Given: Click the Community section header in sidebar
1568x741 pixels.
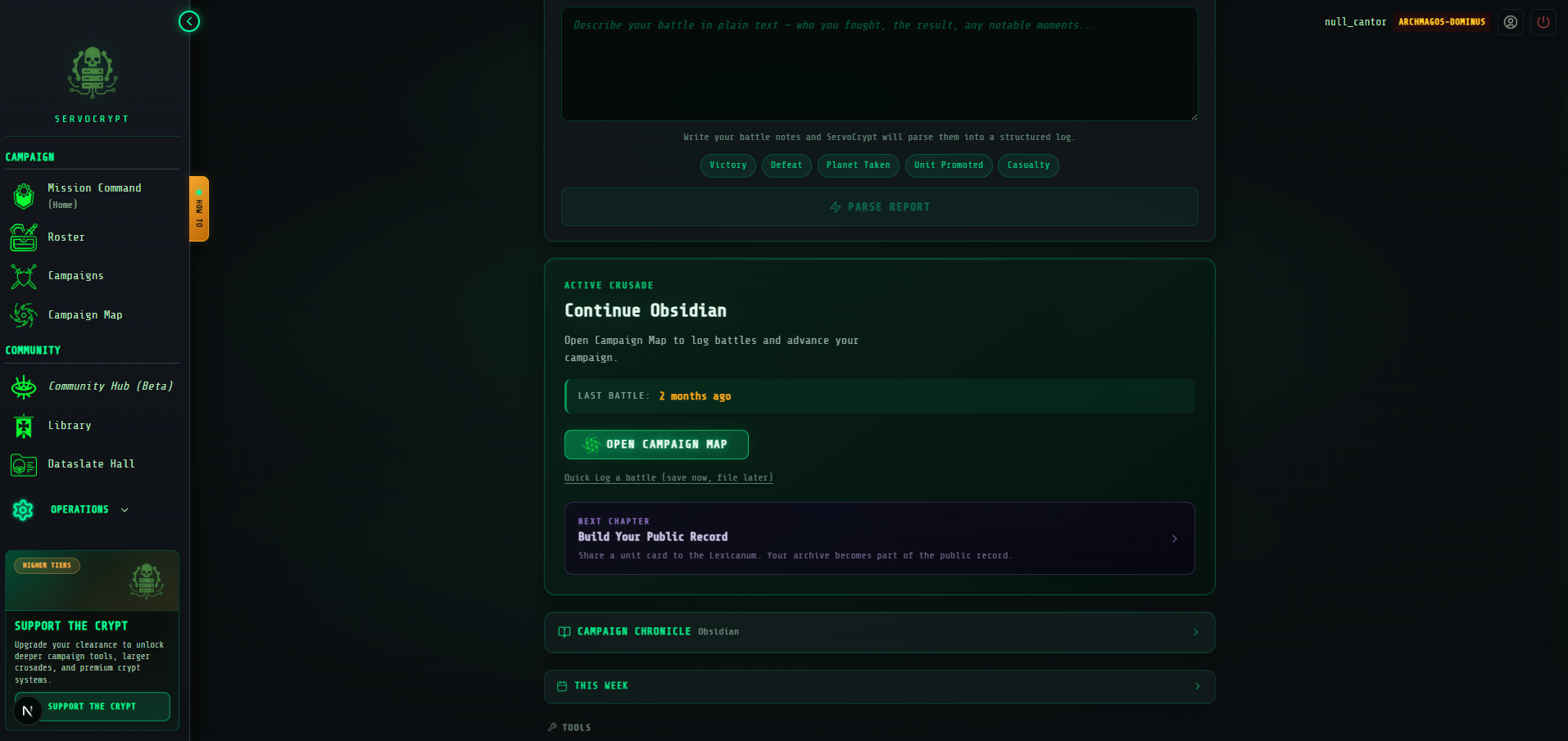Looking at the screenshot, I should pos(34,350).
